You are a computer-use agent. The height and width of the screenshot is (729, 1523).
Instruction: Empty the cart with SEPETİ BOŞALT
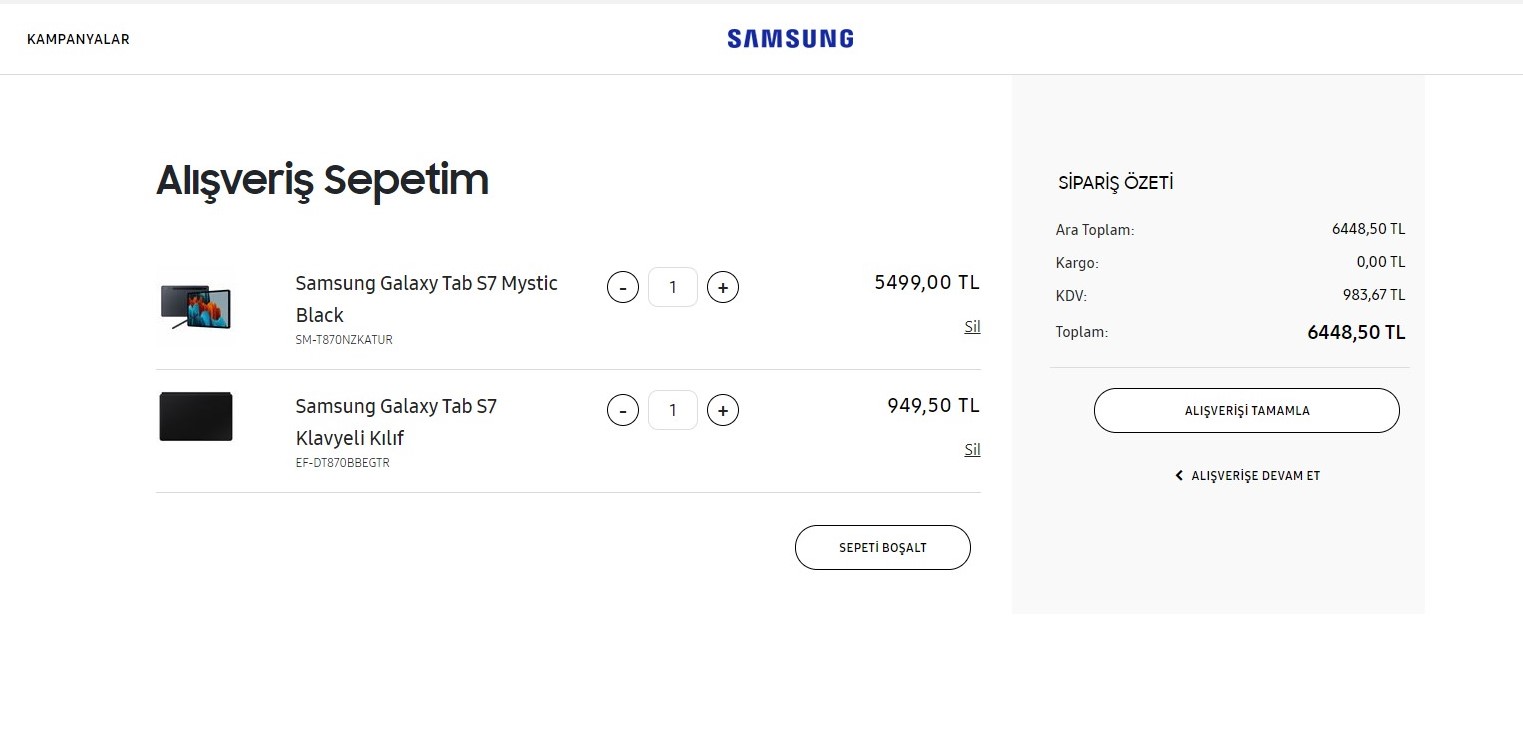coord(883,548)
